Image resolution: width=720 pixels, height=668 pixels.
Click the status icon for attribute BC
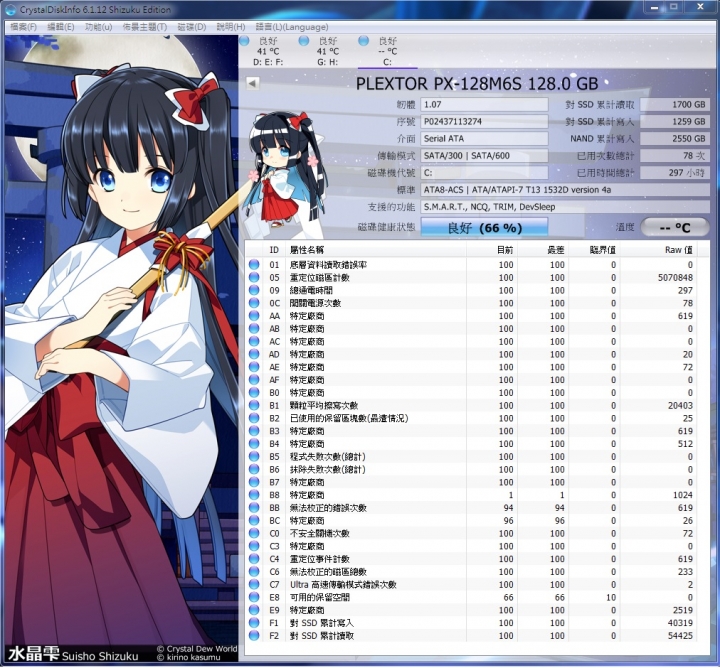coord(253,521)
